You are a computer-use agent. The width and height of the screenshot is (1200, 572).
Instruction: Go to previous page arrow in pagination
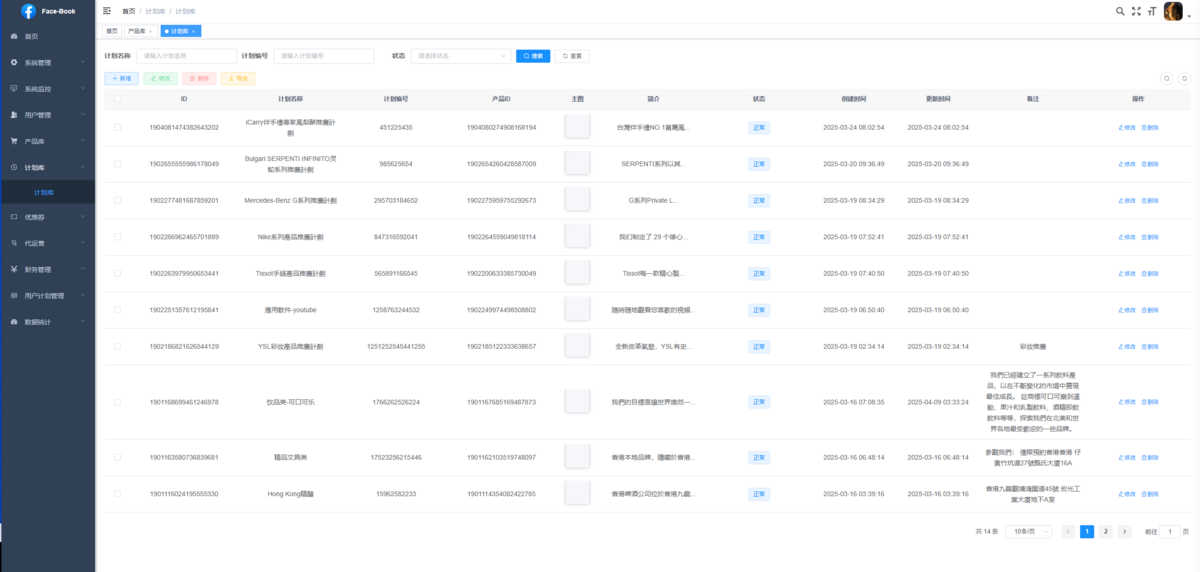[x=1069, y=532]
